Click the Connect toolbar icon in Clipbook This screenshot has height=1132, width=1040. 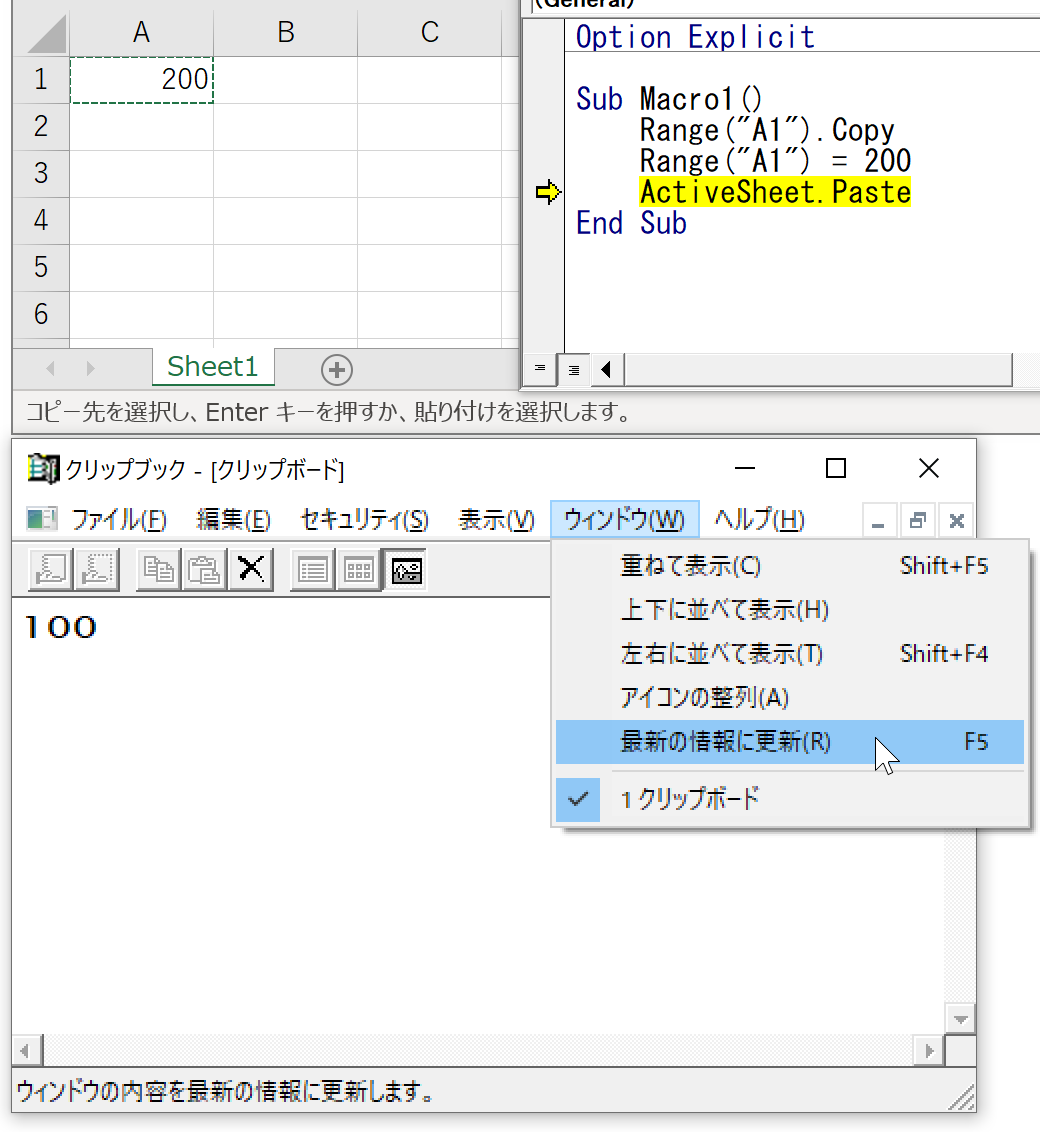(x=51, y=570)
